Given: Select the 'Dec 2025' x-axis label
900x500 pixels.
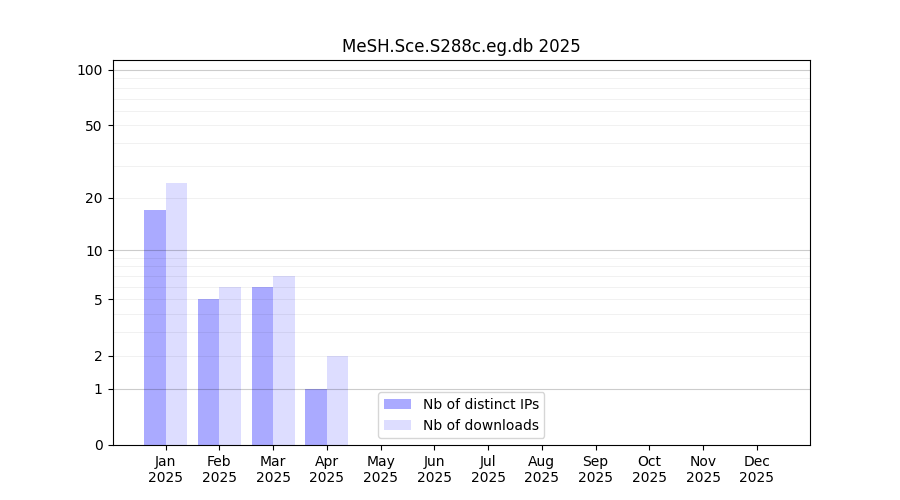Looking at the screenshot, I should point(756,469).
